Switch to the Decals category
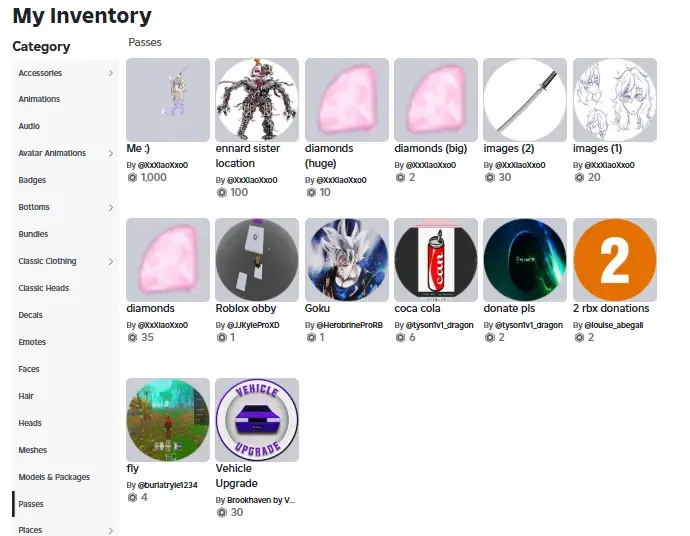This screenshot has height=536, width=690. (x=30, y=315)
